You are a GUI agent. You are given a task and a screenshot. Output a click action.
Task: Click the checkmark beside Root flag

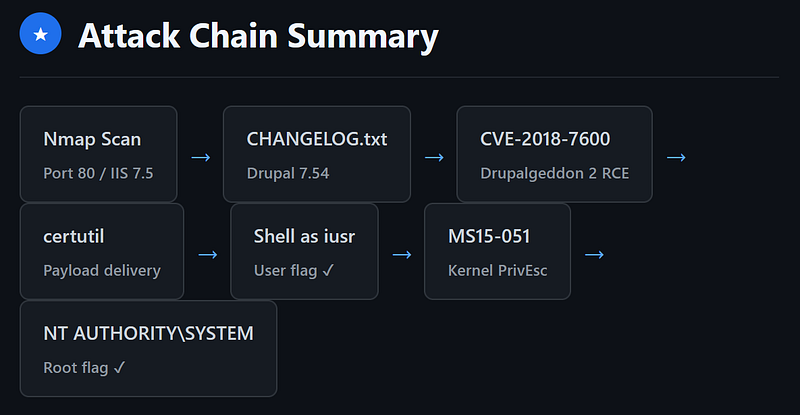120,367
